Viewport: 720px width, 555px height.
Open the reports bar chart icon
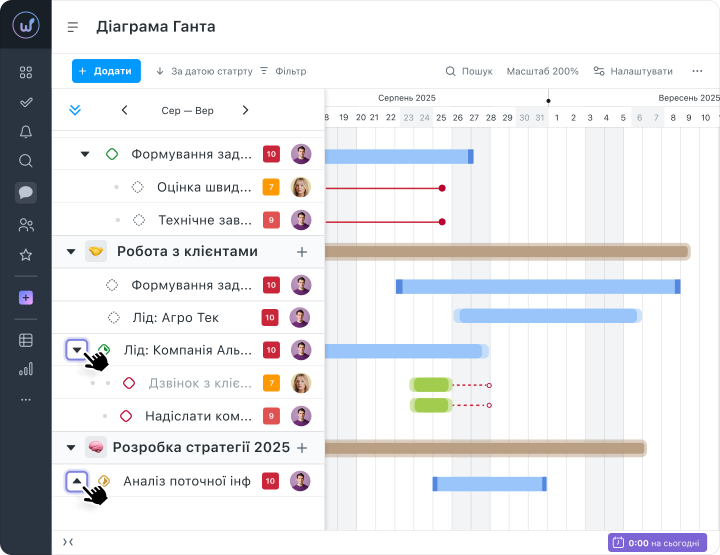[26, 369]
